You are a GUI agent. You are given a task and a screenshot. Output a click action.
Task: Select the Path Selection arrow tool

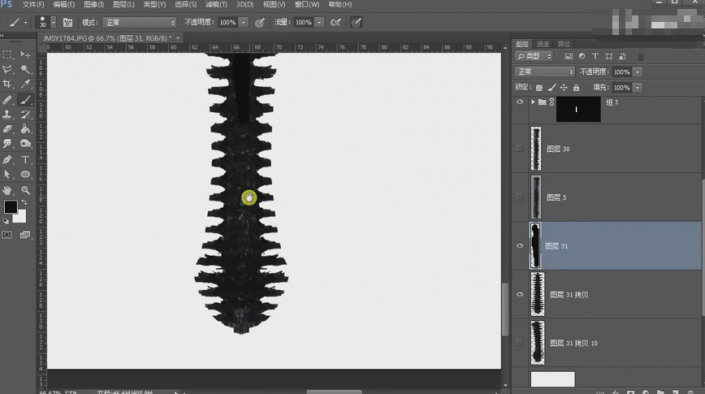point(7,175)
